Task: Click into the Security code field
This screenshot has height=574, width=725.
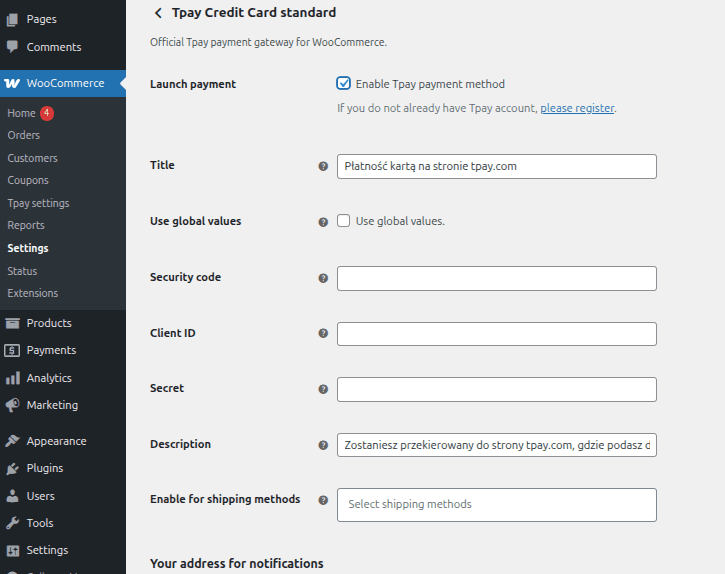Action: [x=496, y=278]
